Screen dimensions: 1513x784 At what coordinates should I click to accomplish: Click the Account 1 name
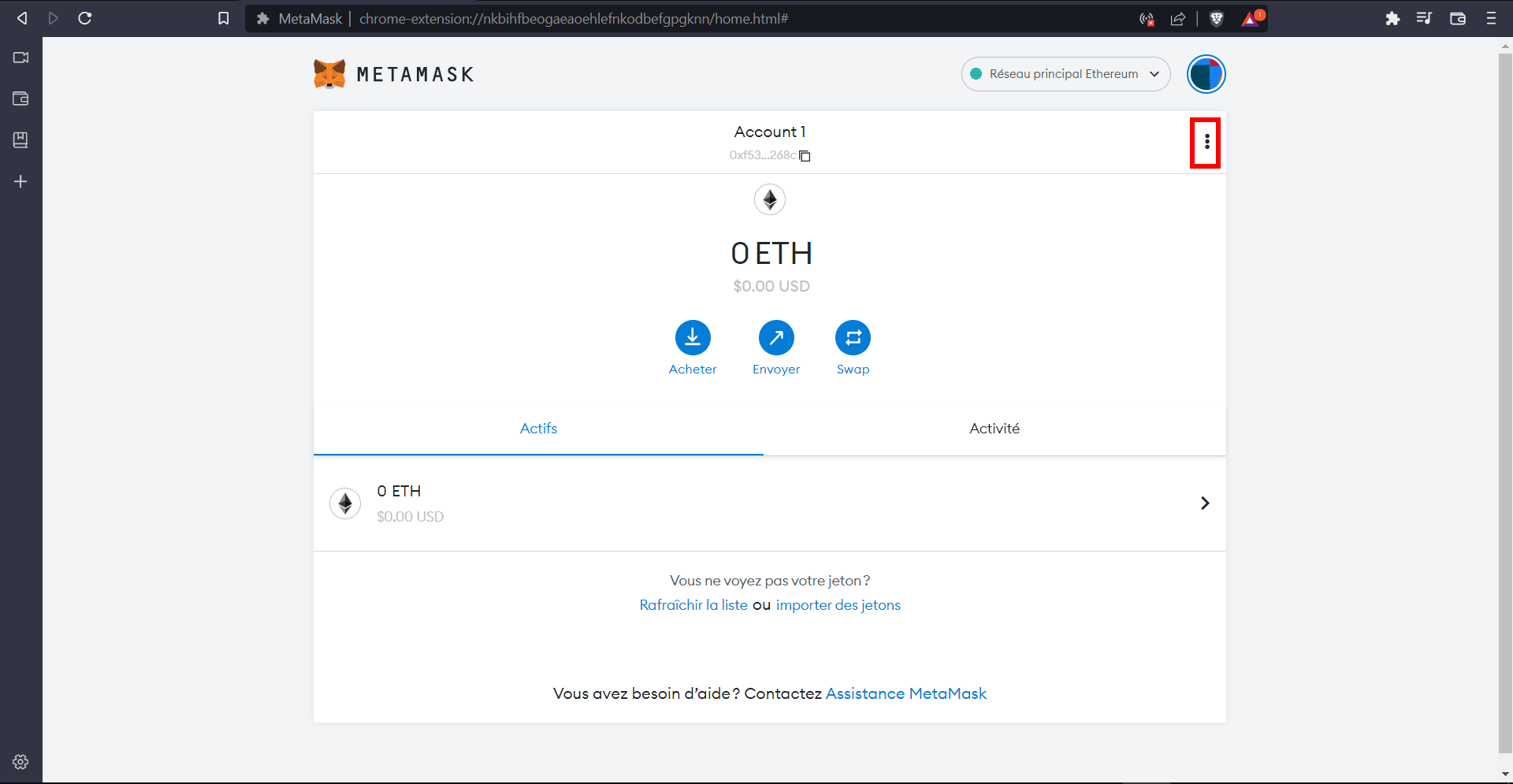pyautogui.click(x=770, y=132)
